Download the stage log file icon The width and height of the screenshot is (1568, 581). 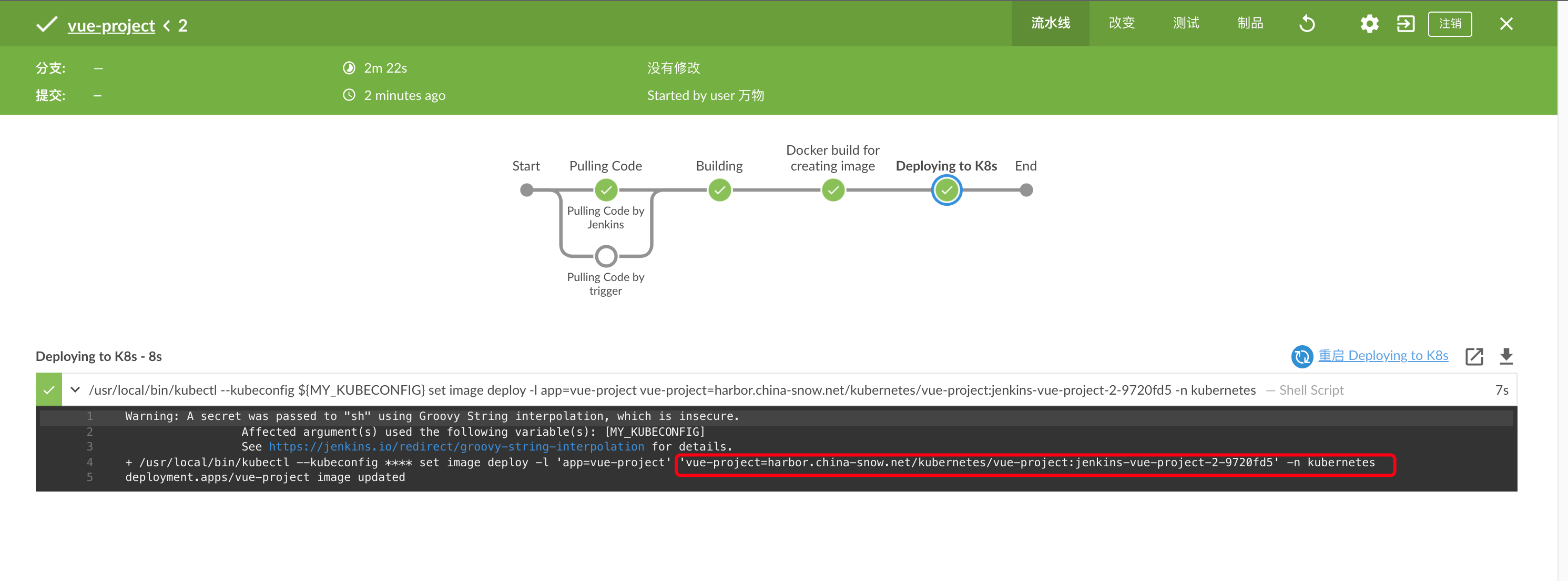pyautogui.click(x=1506, y=356)
